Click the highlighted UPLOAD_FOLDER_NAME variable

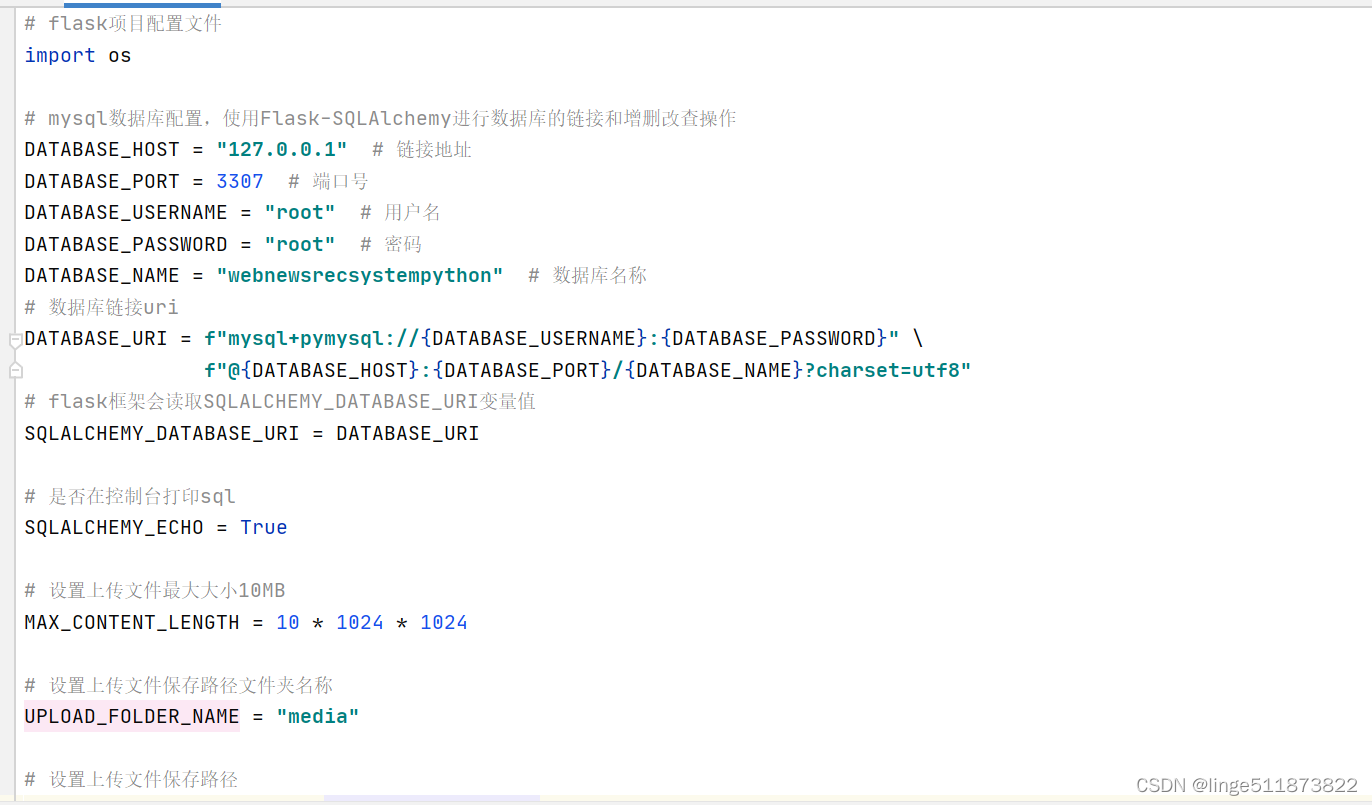tap(132, 716)
